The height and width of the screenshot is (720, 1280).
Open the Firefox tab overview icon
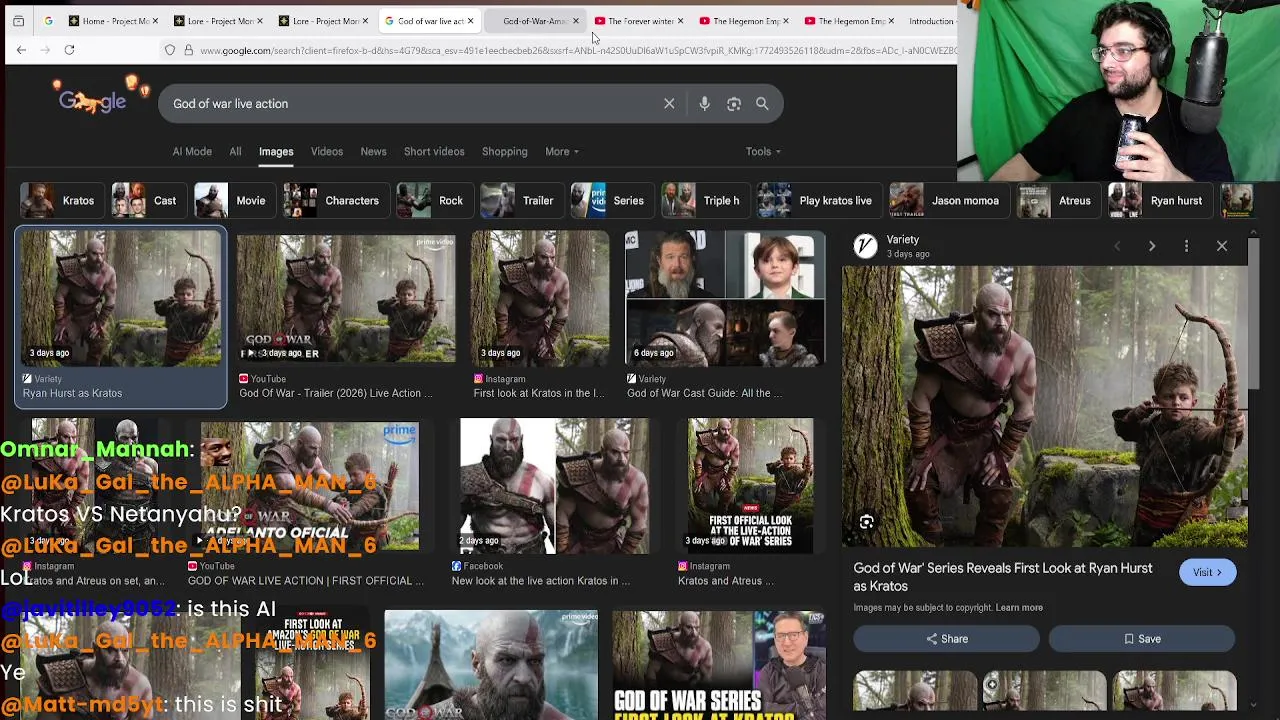pos(19,21)
